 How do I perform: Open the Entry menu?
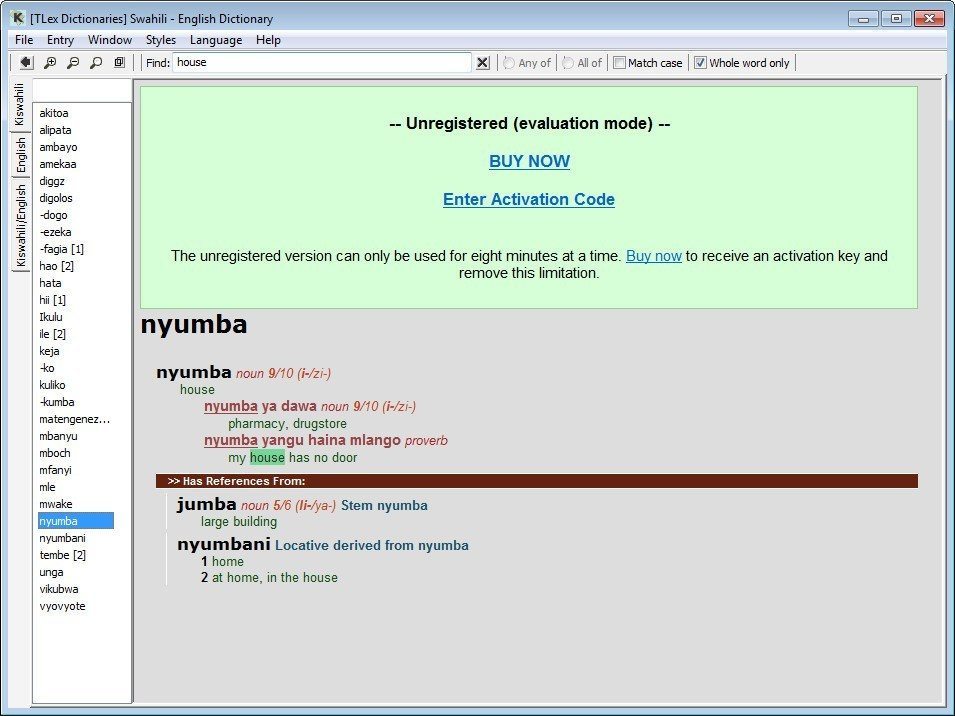[x=60, y=39]
